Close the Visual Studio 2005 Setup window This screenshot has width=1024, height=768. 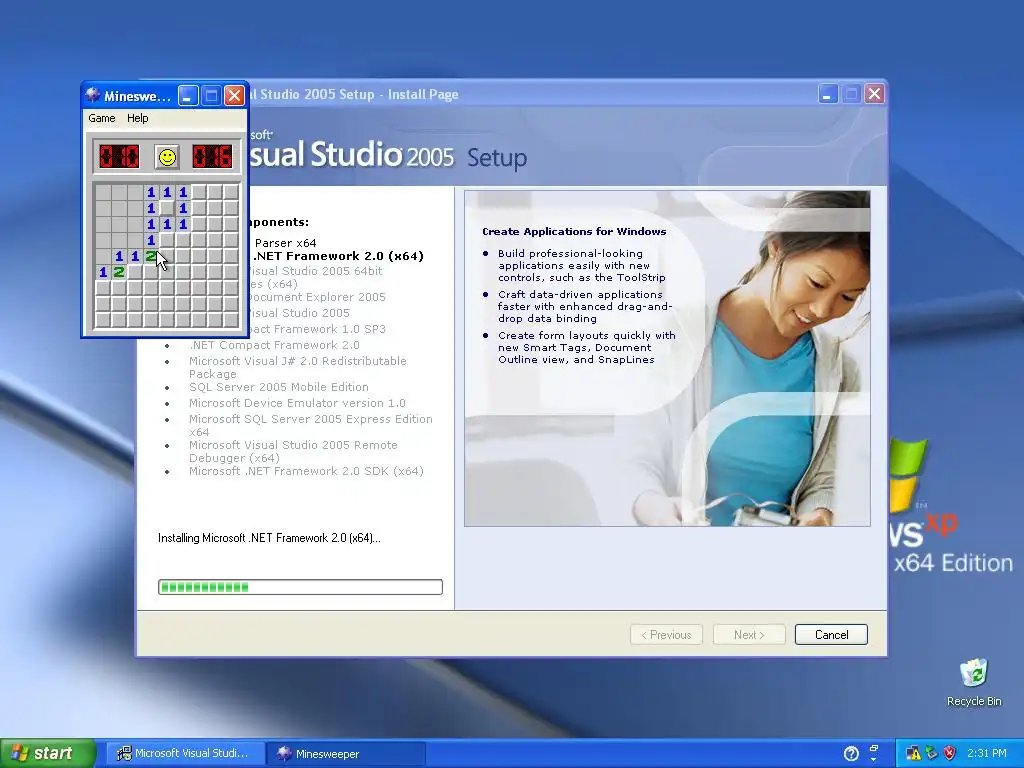tap(874, 94)
